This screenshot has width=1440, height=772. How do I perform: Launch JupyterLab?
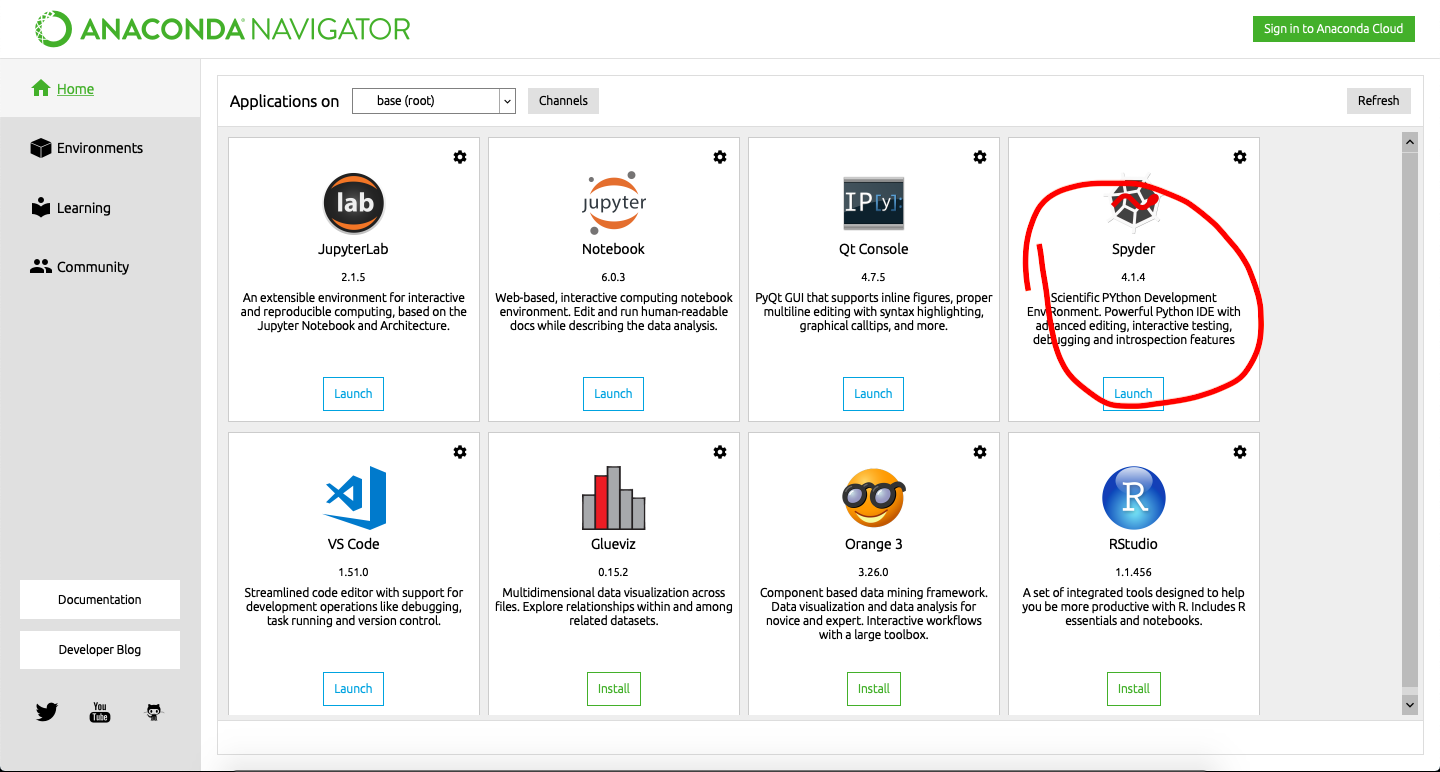[353, 394]
